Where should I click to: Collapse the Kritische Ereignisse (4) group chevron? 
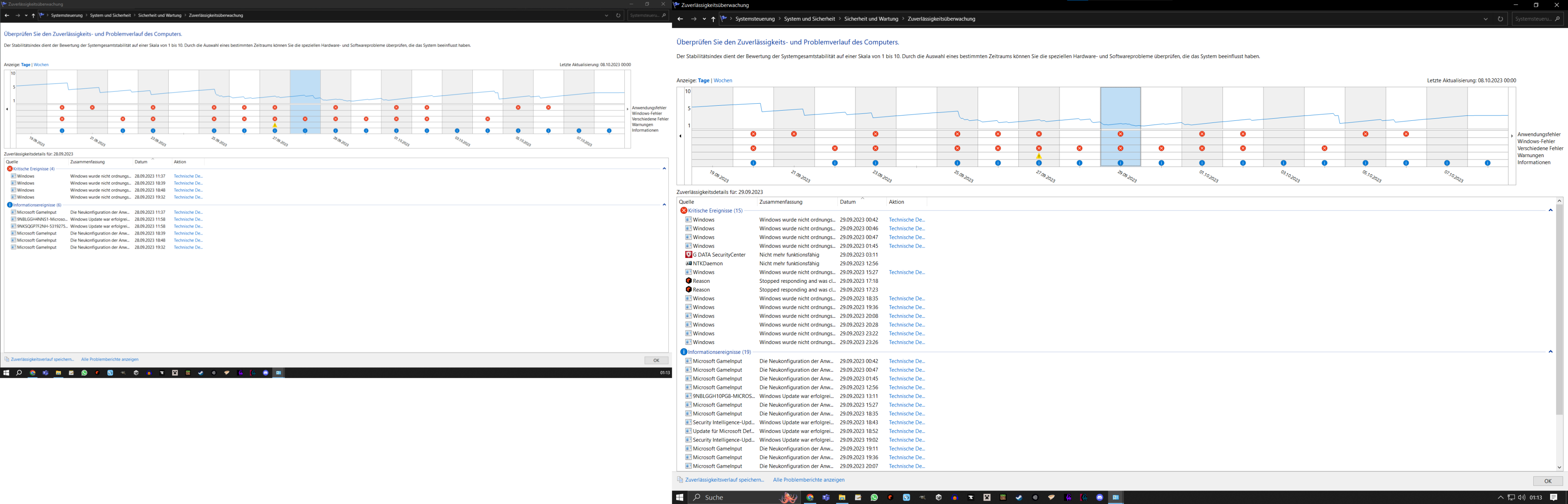point(664,169)
